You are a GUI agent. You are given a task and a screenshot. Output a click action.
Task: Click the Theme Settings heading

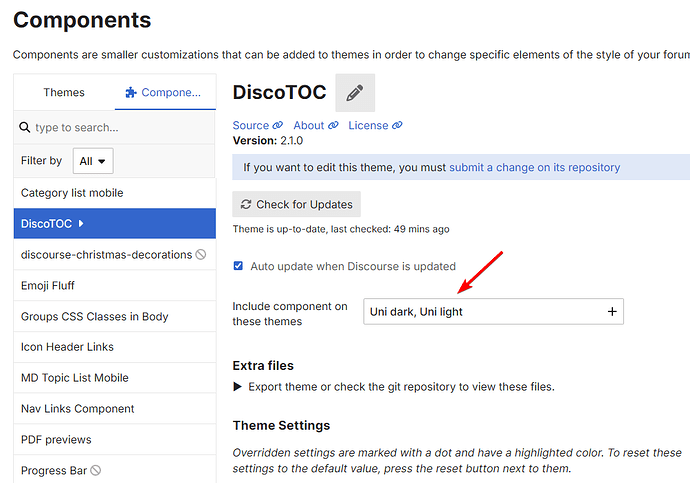[281, 425]
